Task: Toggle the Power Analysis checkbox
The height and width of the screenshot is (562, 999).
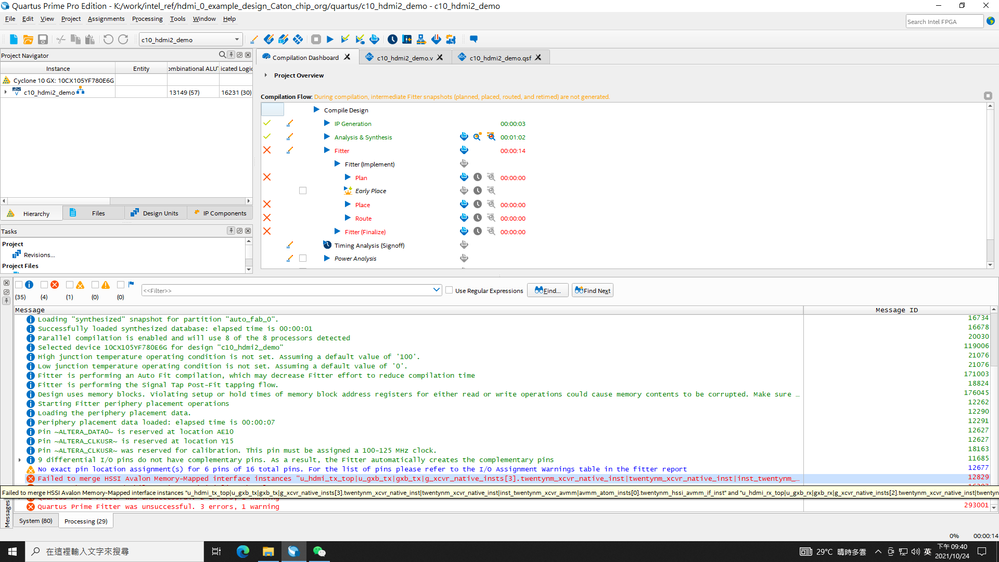Action: pyautogui.click(x=303, y=259)
